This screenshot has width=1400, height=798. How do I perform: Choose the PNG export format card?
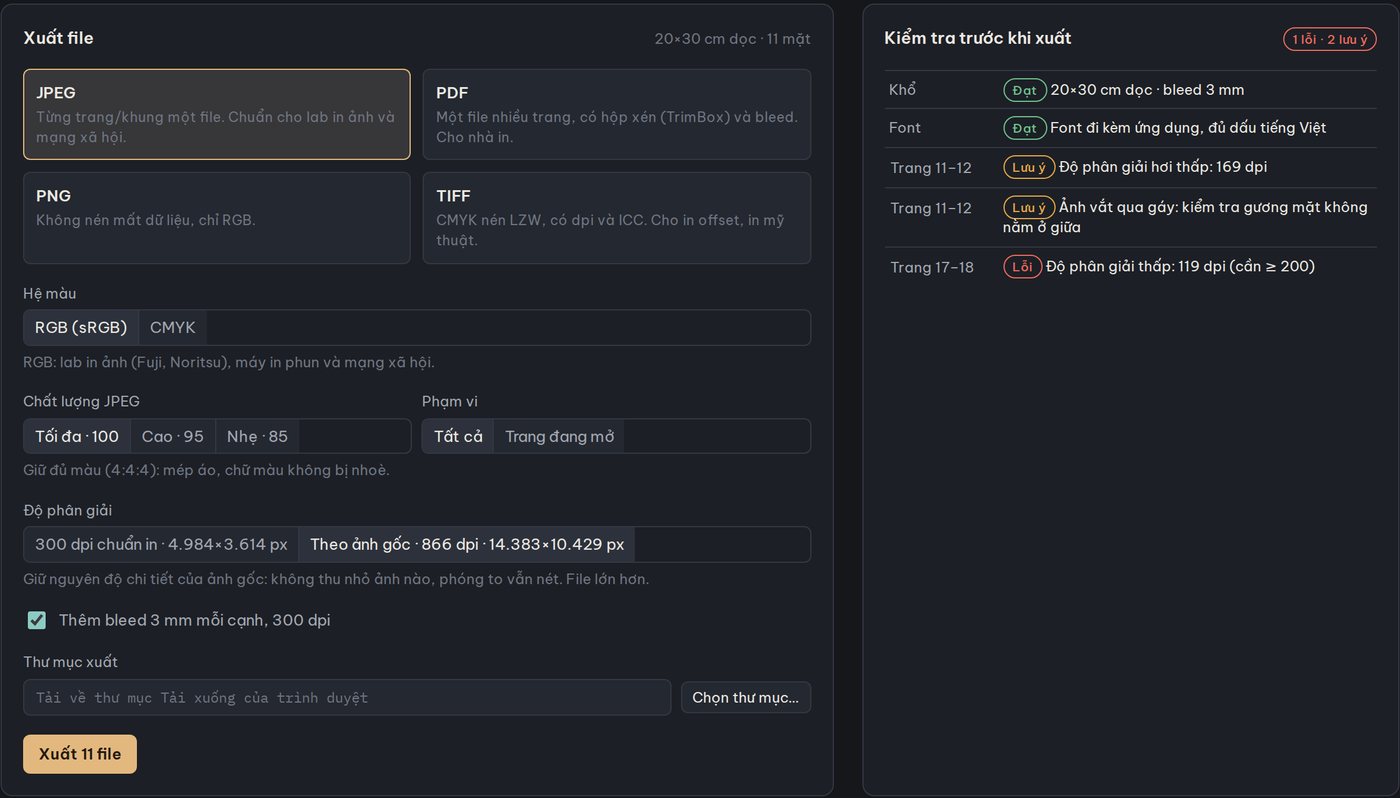click(217, 218)
